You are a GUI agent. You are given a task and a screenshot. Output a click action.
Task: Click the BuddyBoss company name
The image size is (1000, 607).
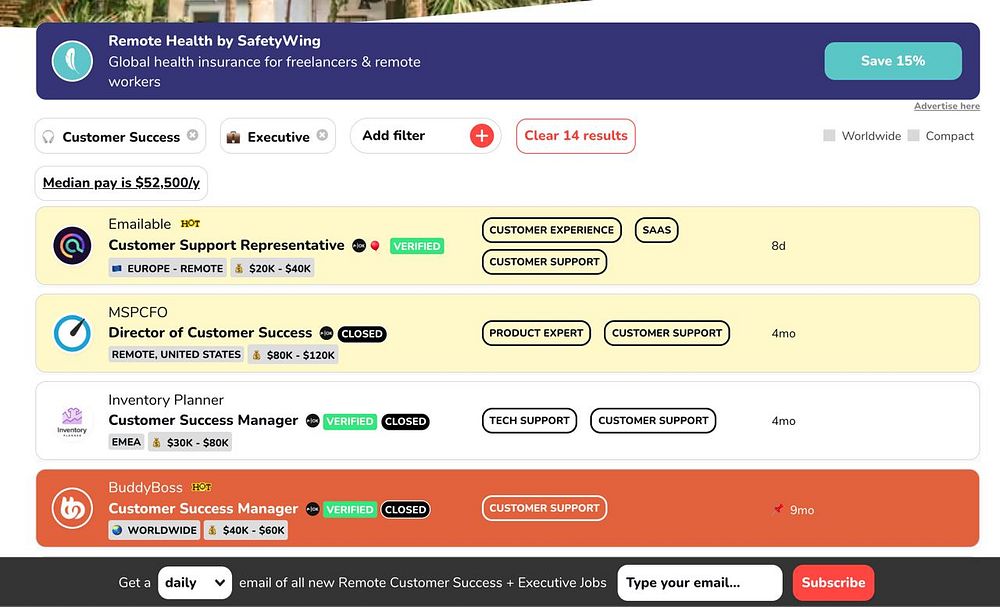(x=145, y=487)
